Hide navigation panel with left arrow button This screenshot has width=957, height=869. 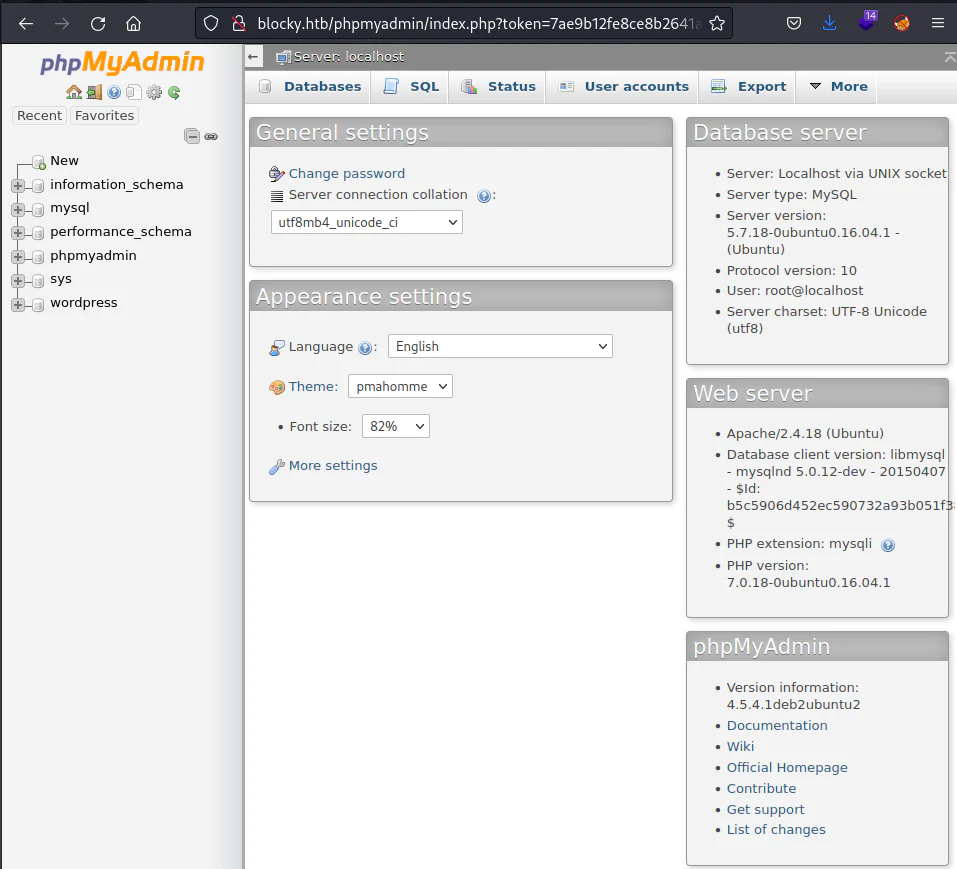253,57
